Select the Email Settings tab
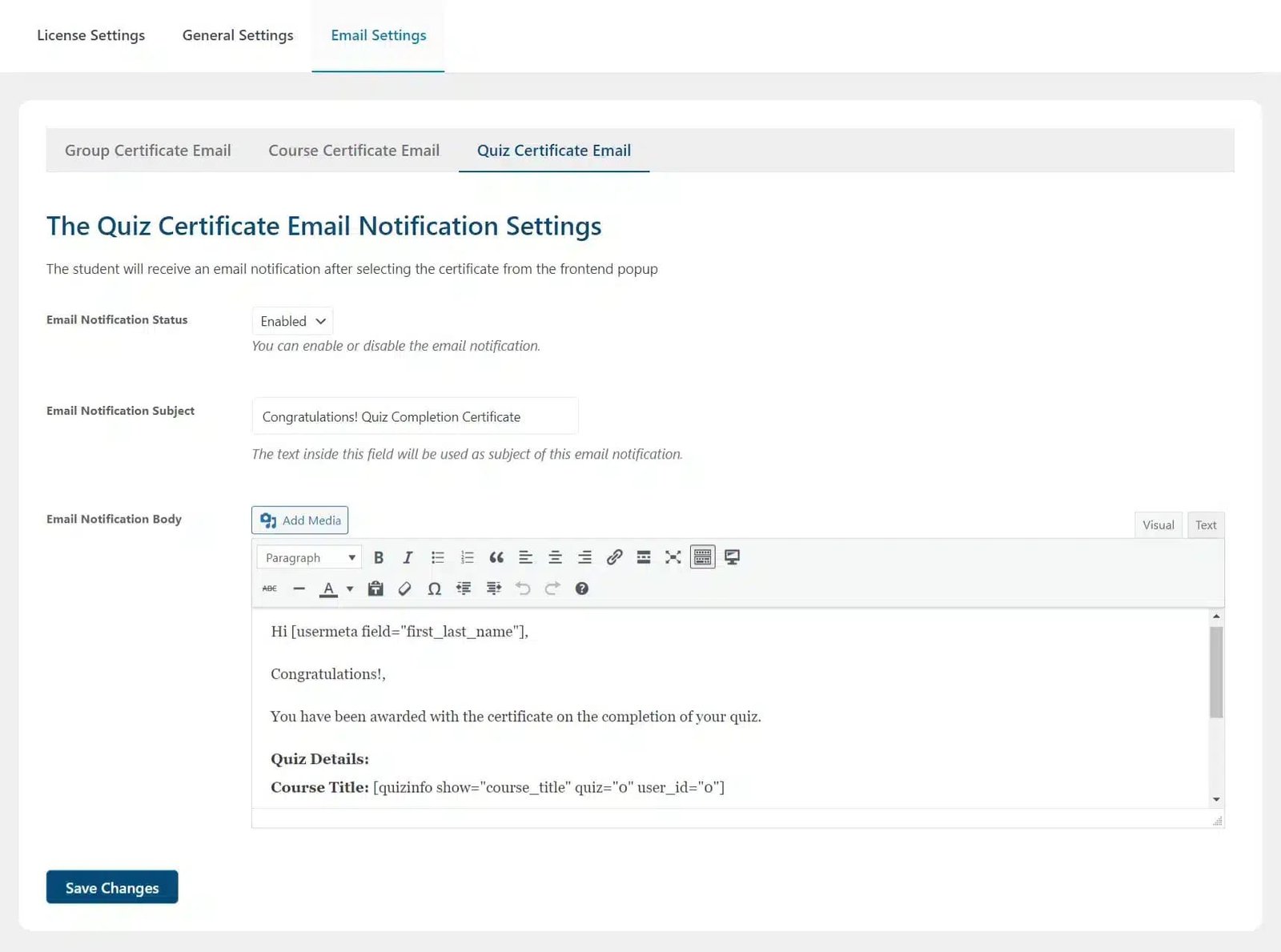 point(379,35)
